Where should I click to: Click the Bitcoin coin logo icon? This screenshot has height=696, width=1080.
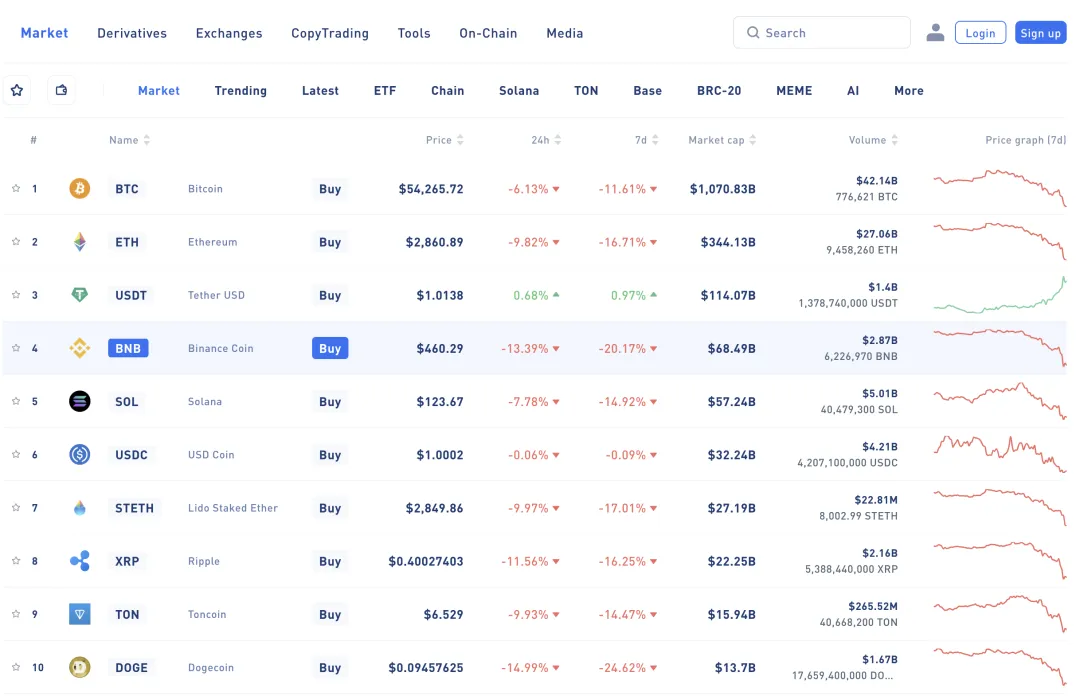coord(80,188)
